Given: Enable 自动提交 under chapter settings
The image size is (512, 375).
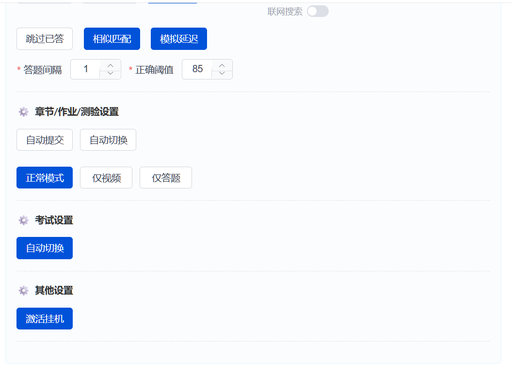Looking at the screenshot, I should pos(45,140).
